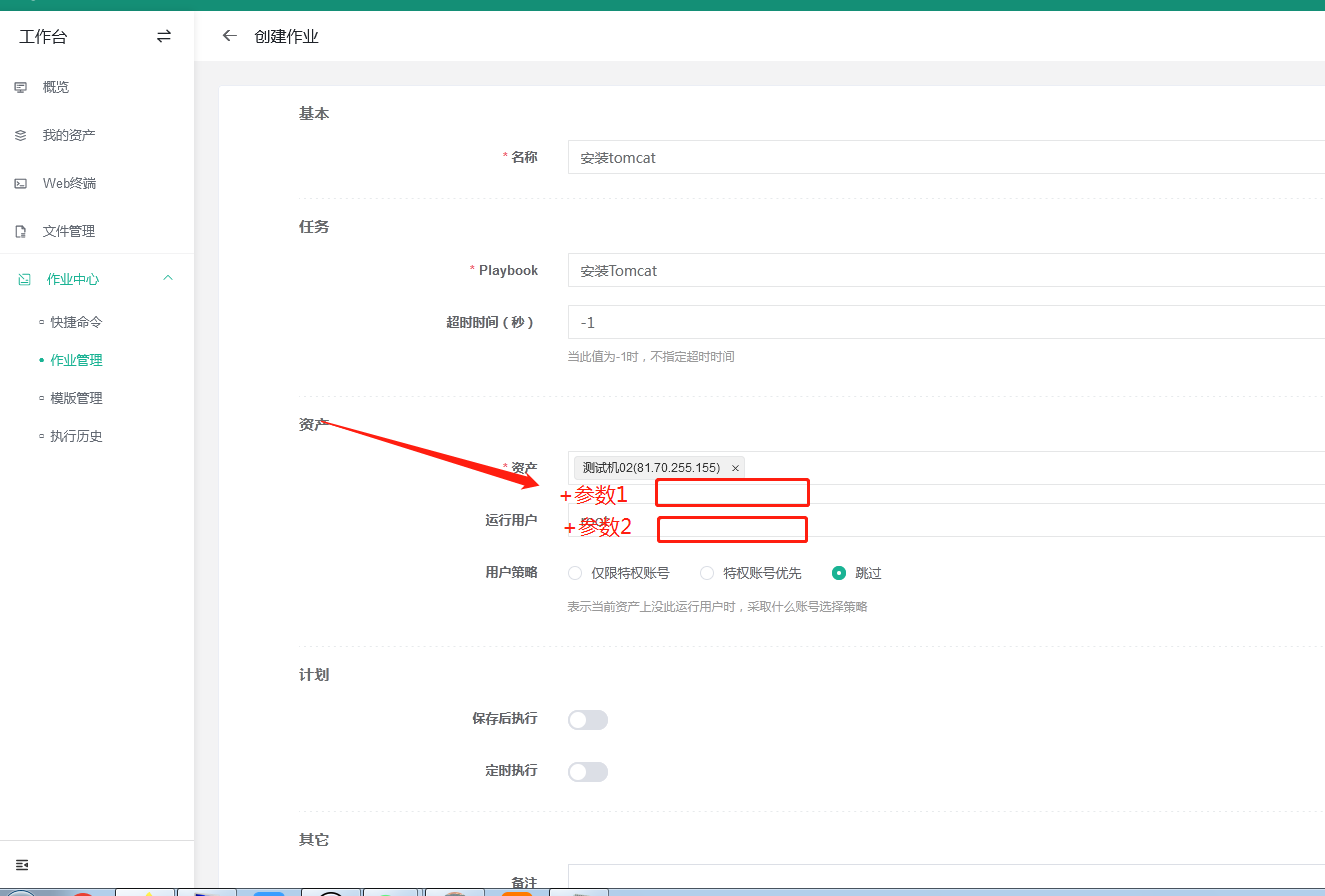Collapse the 作业中心 menu section

(168, 279)
